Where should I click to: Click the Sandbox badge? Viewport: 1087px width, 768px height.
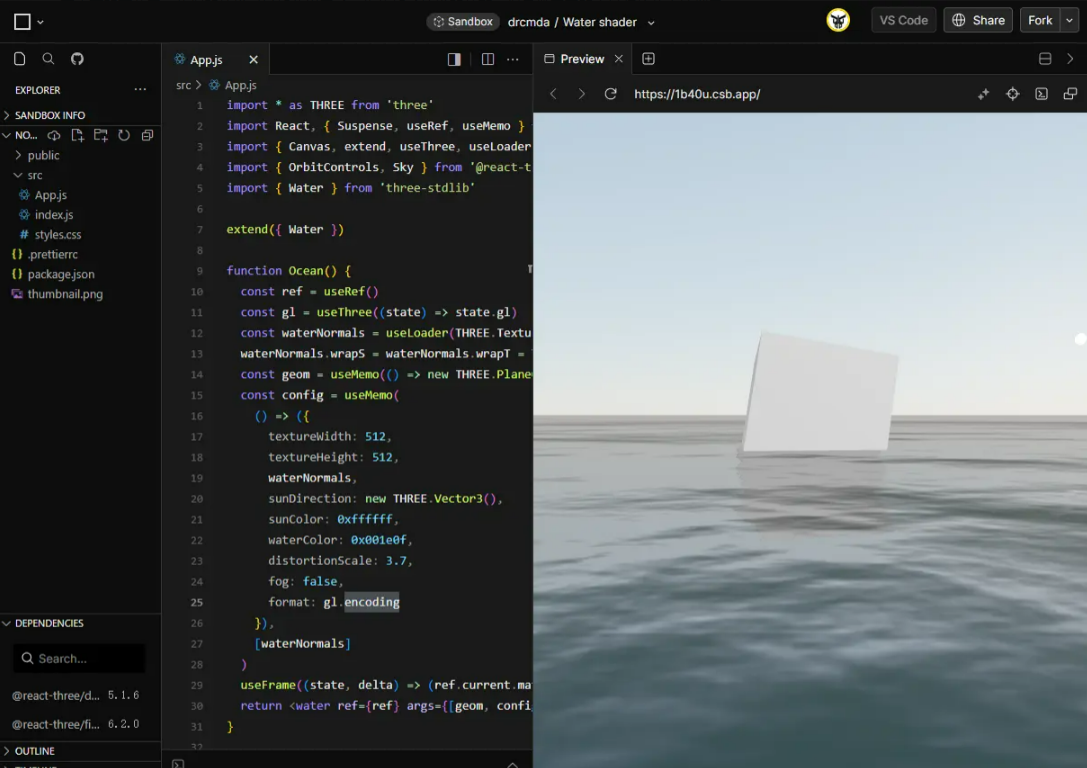click(462, 21)
